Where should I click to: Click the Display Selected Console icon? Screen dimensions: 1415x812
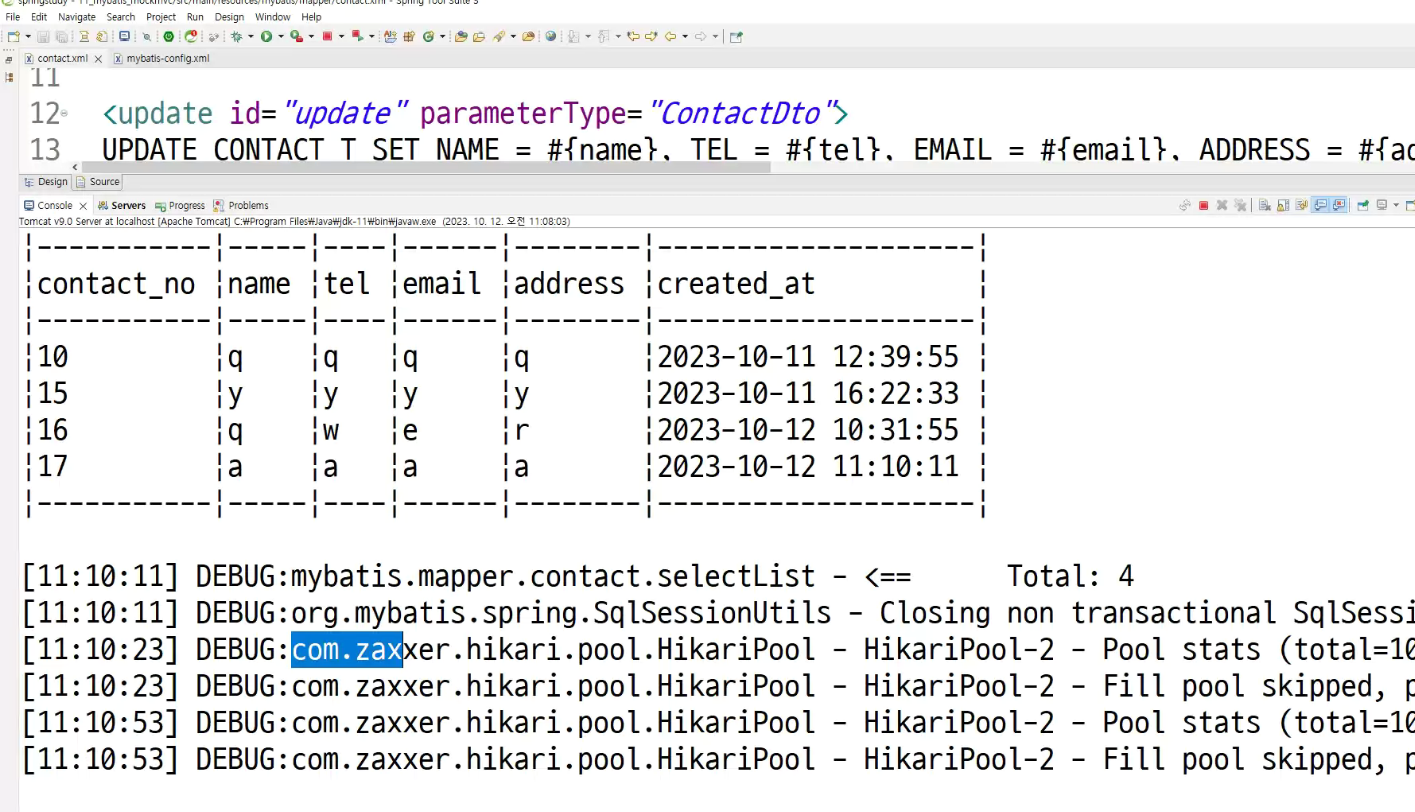[x=1382, y=205]
